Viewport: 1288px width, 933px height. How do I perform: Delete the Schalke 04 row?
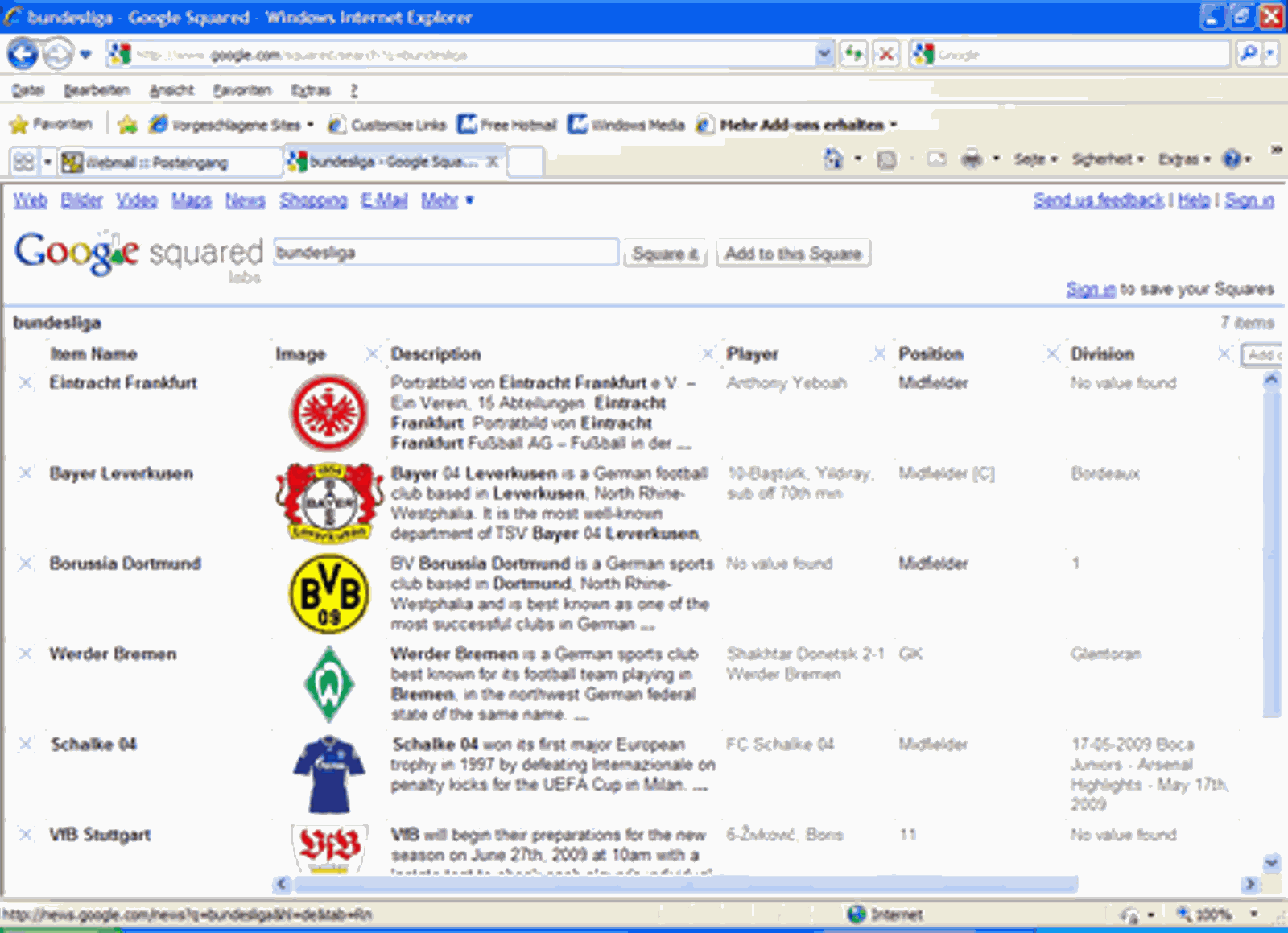26,744
